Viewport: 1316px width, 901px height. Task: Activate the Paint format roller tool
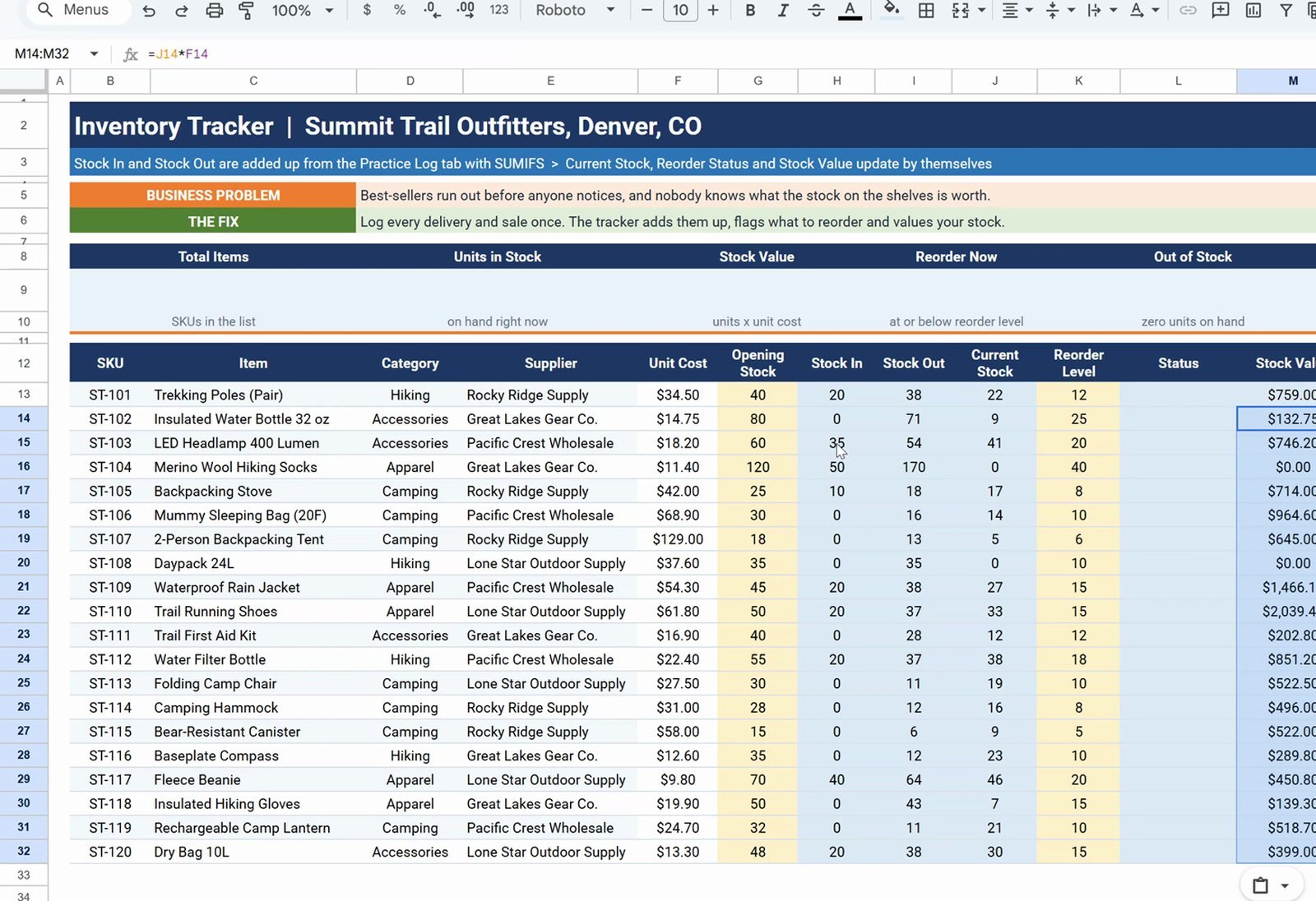point(246,11)
